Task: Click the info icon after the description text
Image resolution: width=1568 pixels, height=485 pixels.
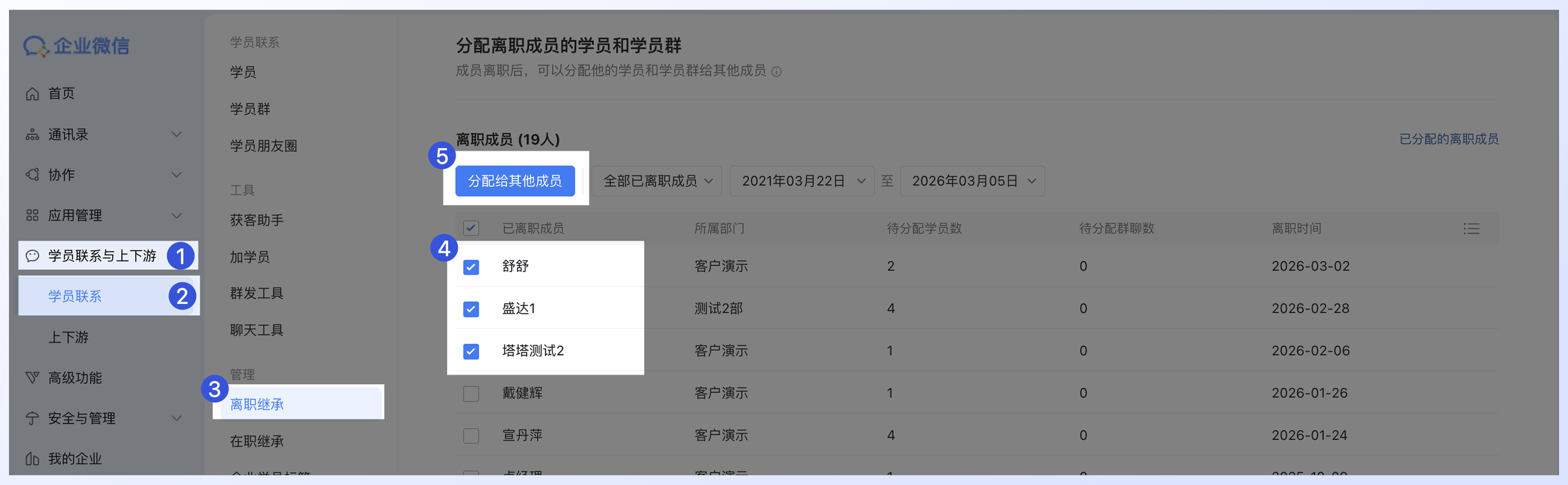Action: [x=776, y=72]
